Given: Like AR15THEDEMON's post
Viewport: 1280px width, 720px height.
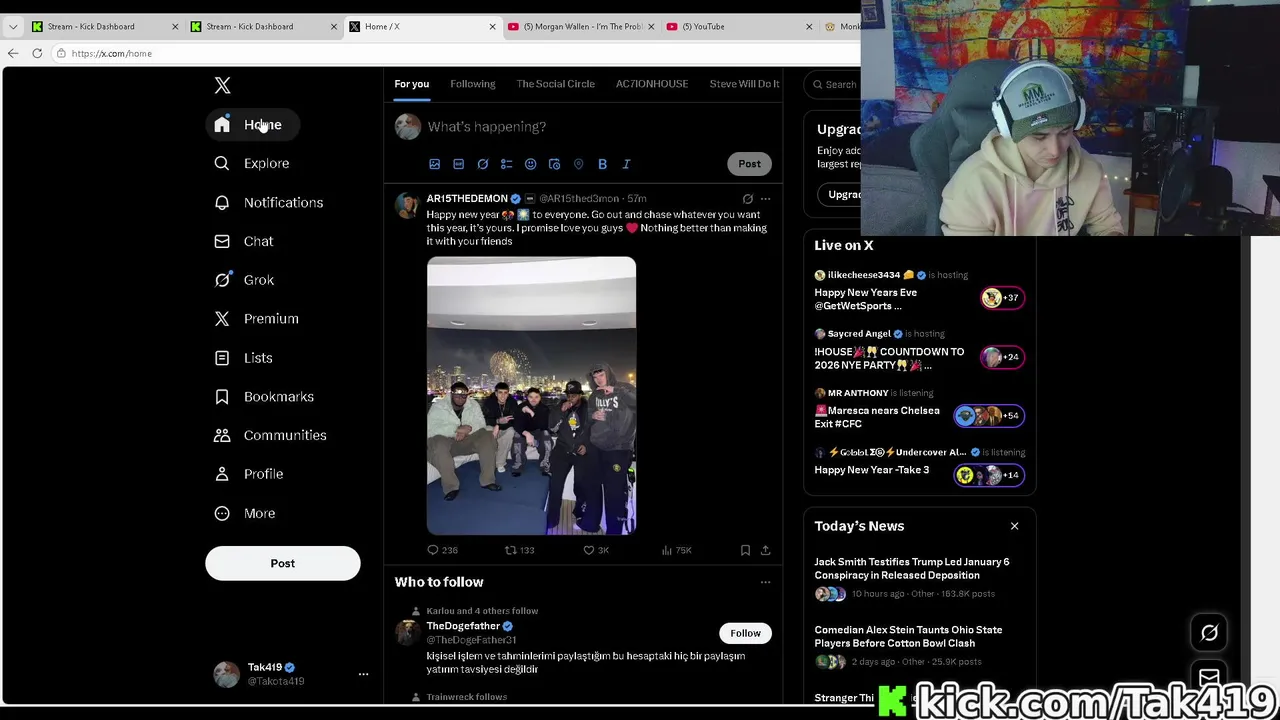Looking at the screenshot, I should tap(596, 550).
